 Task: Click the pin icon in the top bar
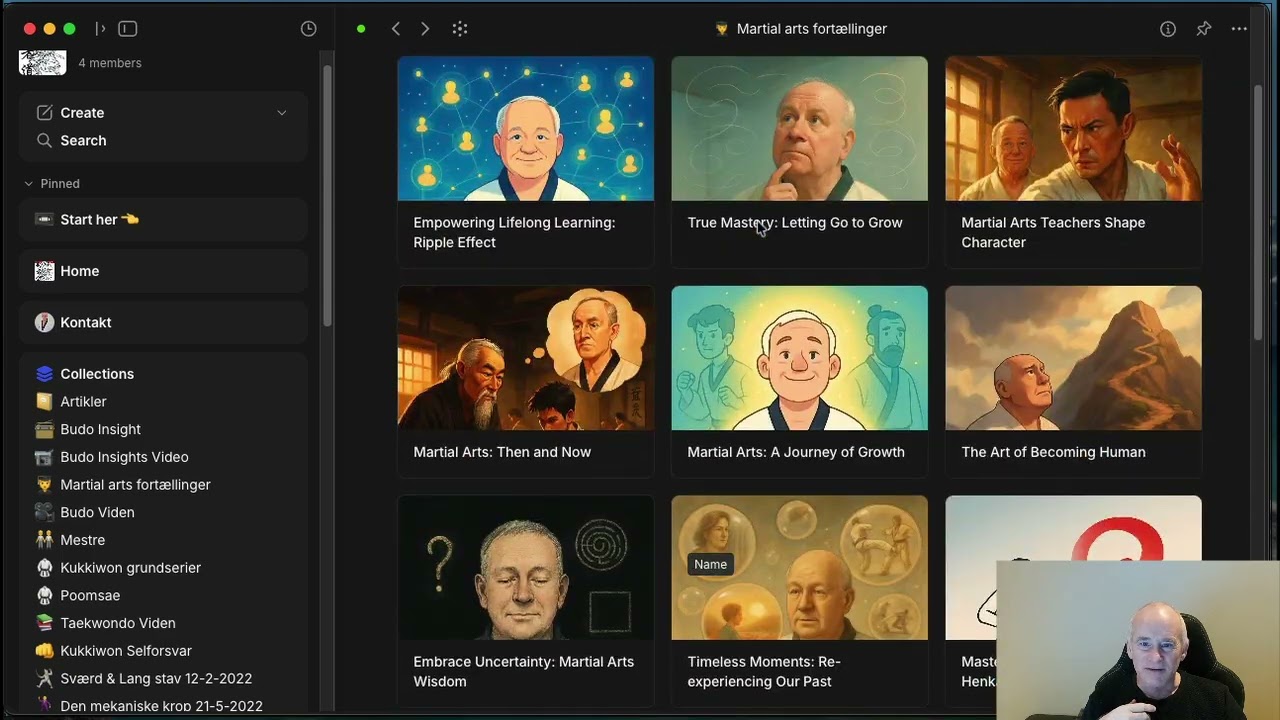(x=1204, y=29)
